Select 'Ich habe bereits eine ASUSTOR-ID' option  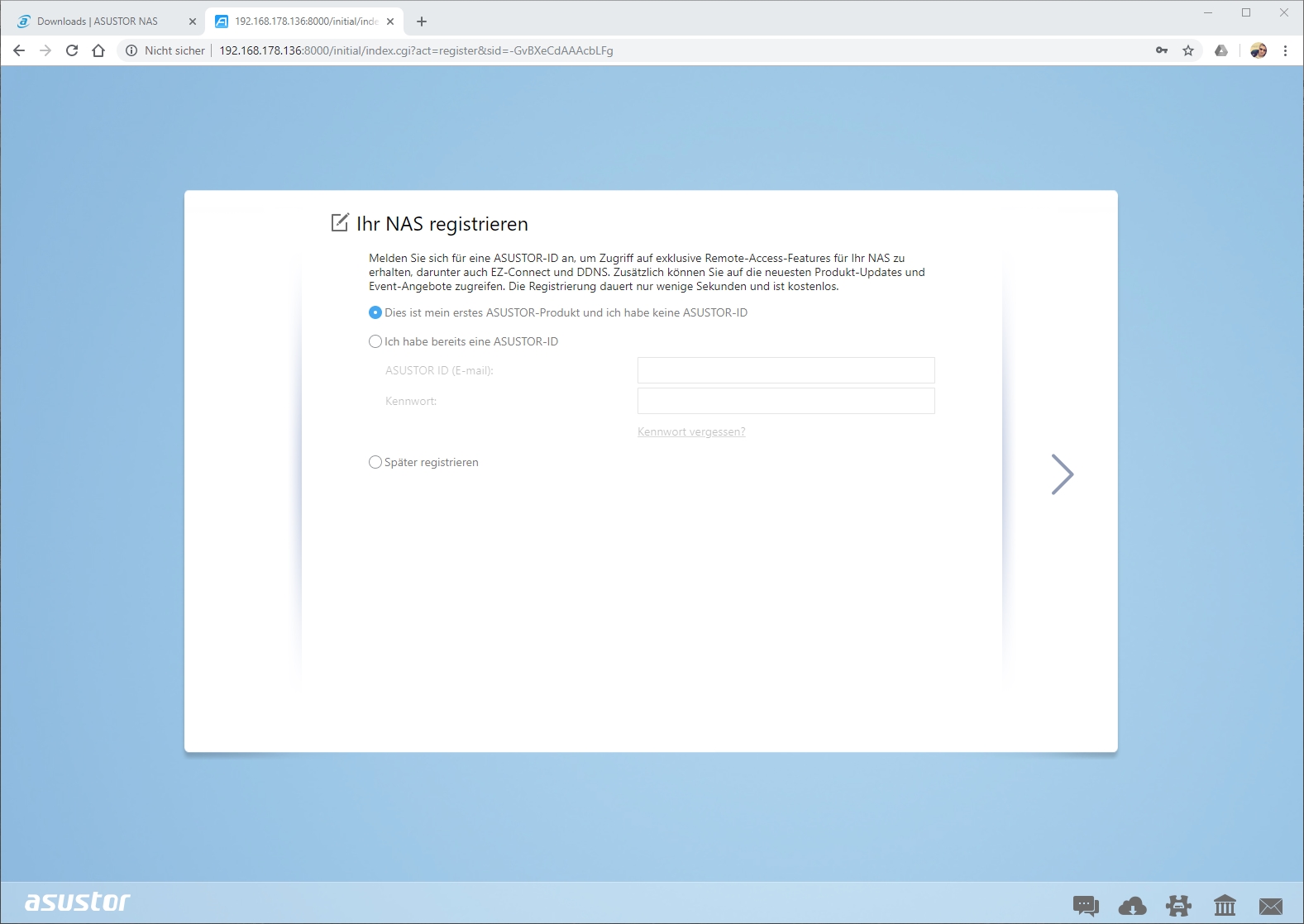point(375,341)
